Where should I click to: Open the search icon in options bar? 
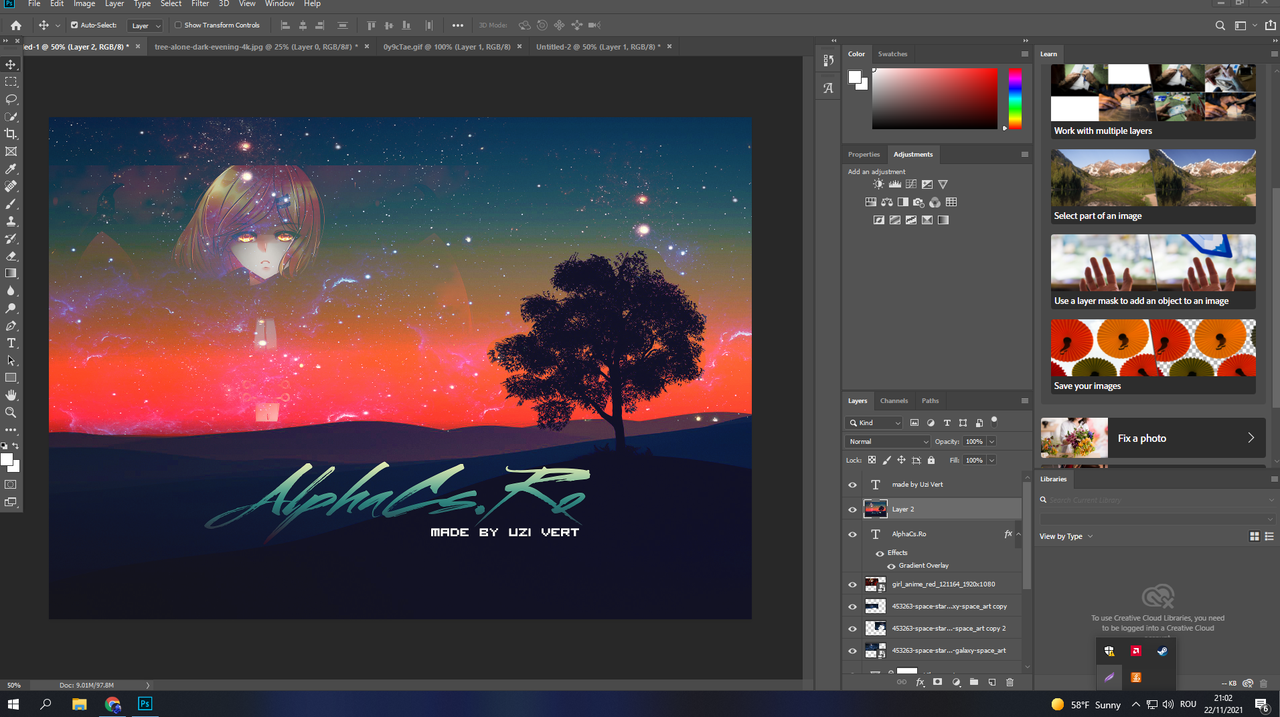point(1220,25)
